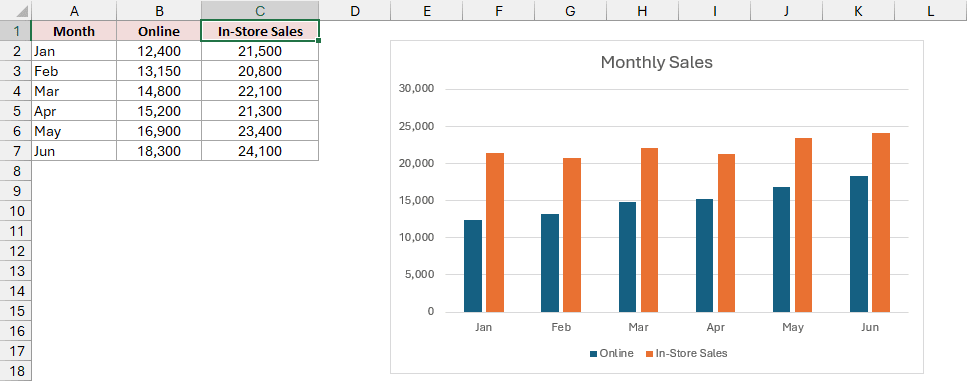The image size is (967, 381).
Task: Select the Feb cell in table
Action: (74, 71)
